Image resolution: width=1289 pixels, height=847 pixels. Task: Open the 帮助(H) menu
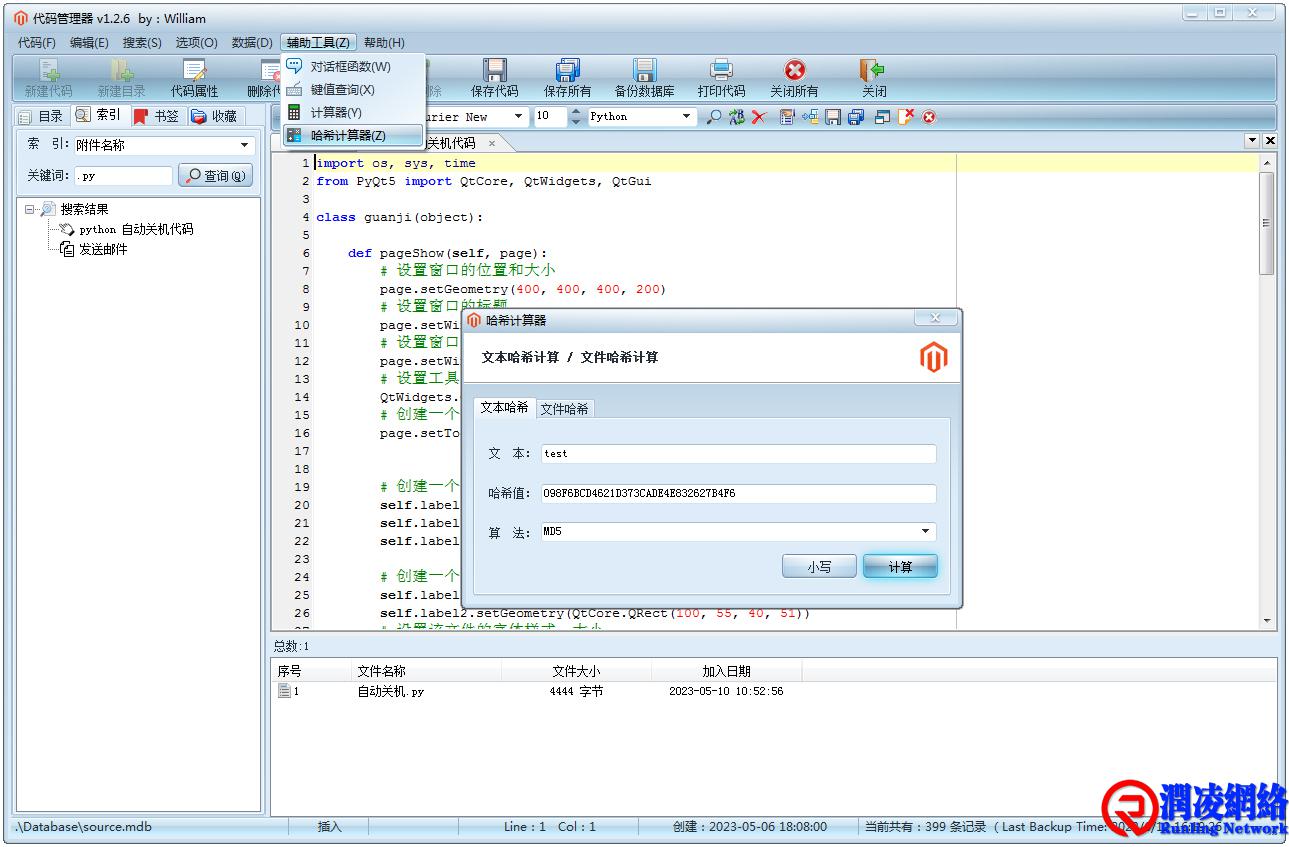click(x=384, y=42)
